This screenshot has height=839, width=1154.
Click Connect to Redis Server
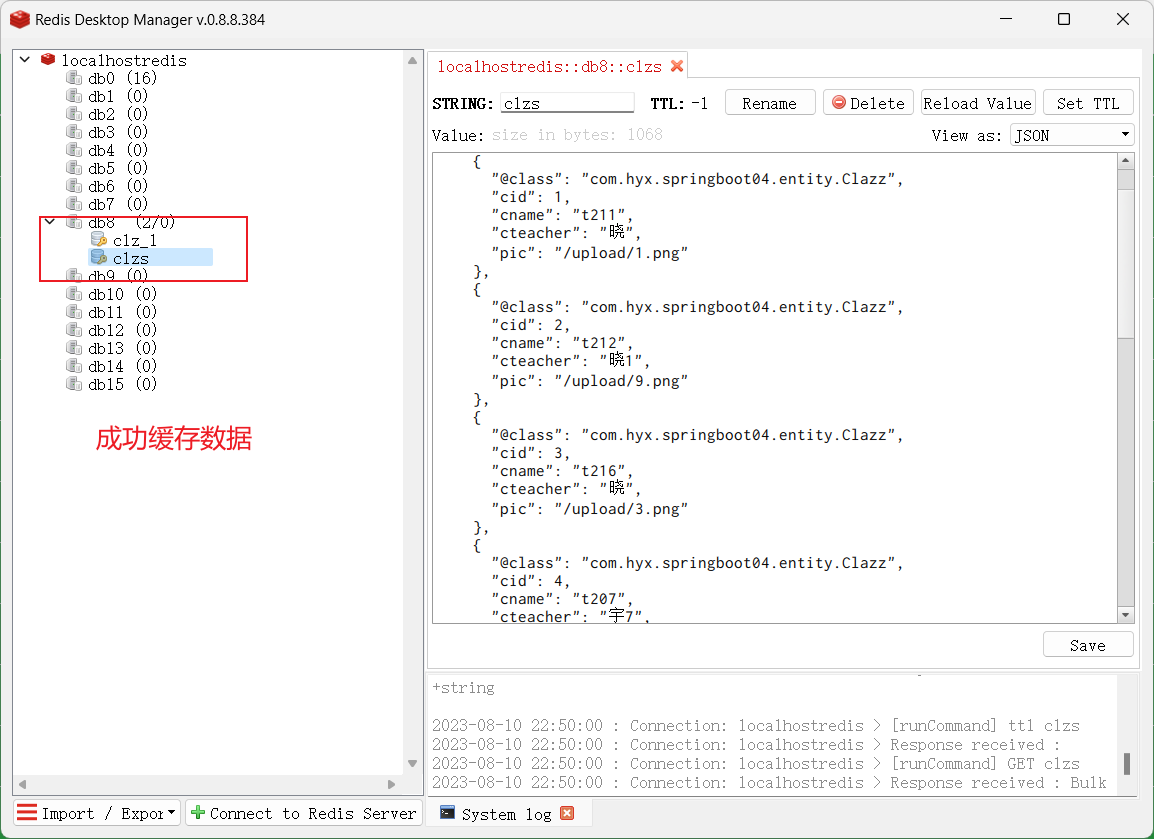pos(304,813)
